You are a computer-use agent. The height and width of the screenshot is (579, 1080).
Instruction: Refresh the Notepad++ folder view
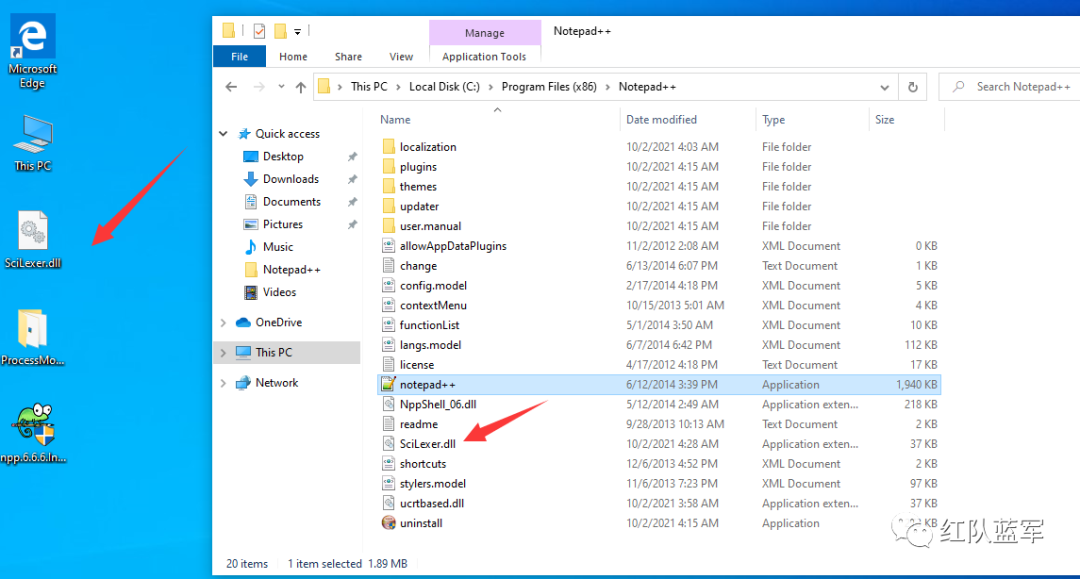[913, 87]
